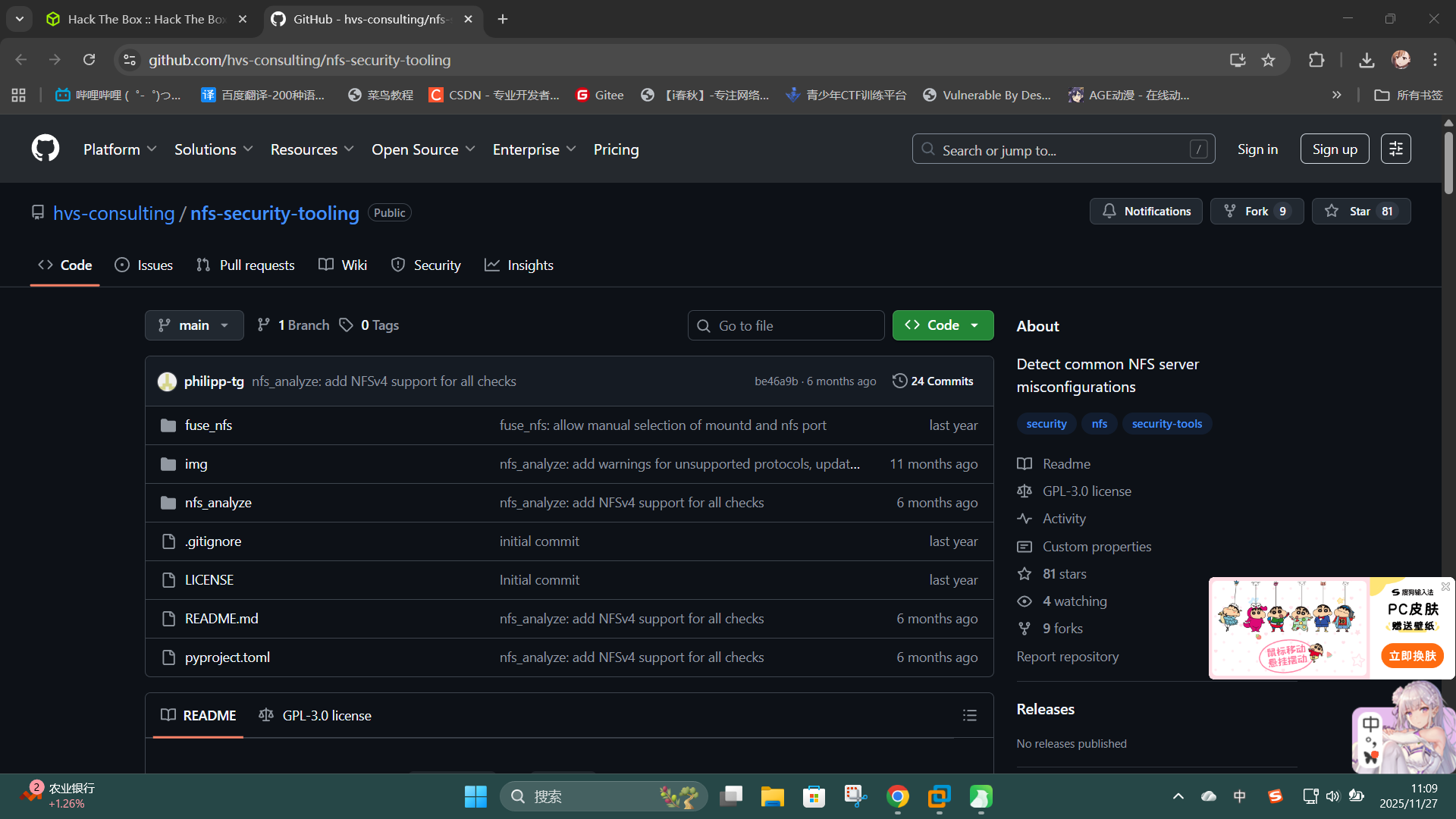Toggle Notifications for this repository
1456x819 pixels.
pyautogui.click(x=1146, y=212)
